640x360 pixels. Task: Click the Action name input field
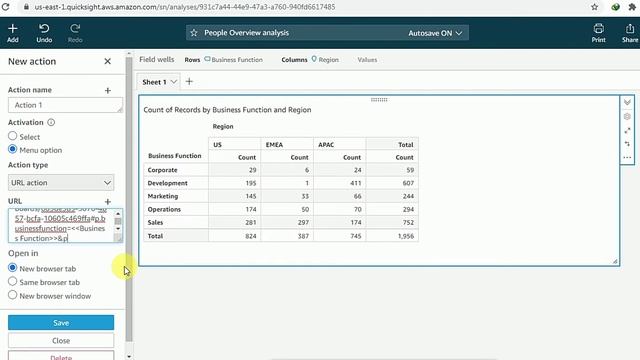point(65,105)
